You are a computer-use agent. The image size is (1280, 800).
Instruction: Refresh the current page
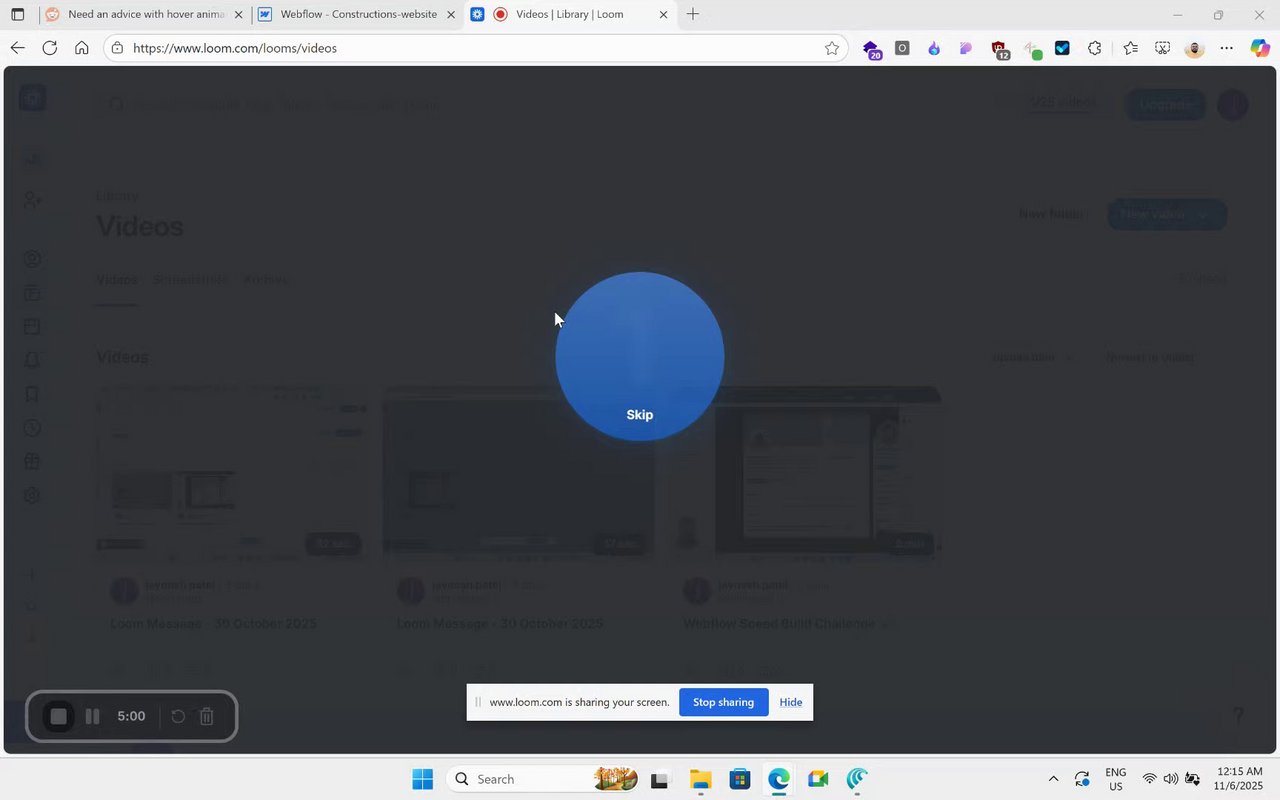(49, 48)
